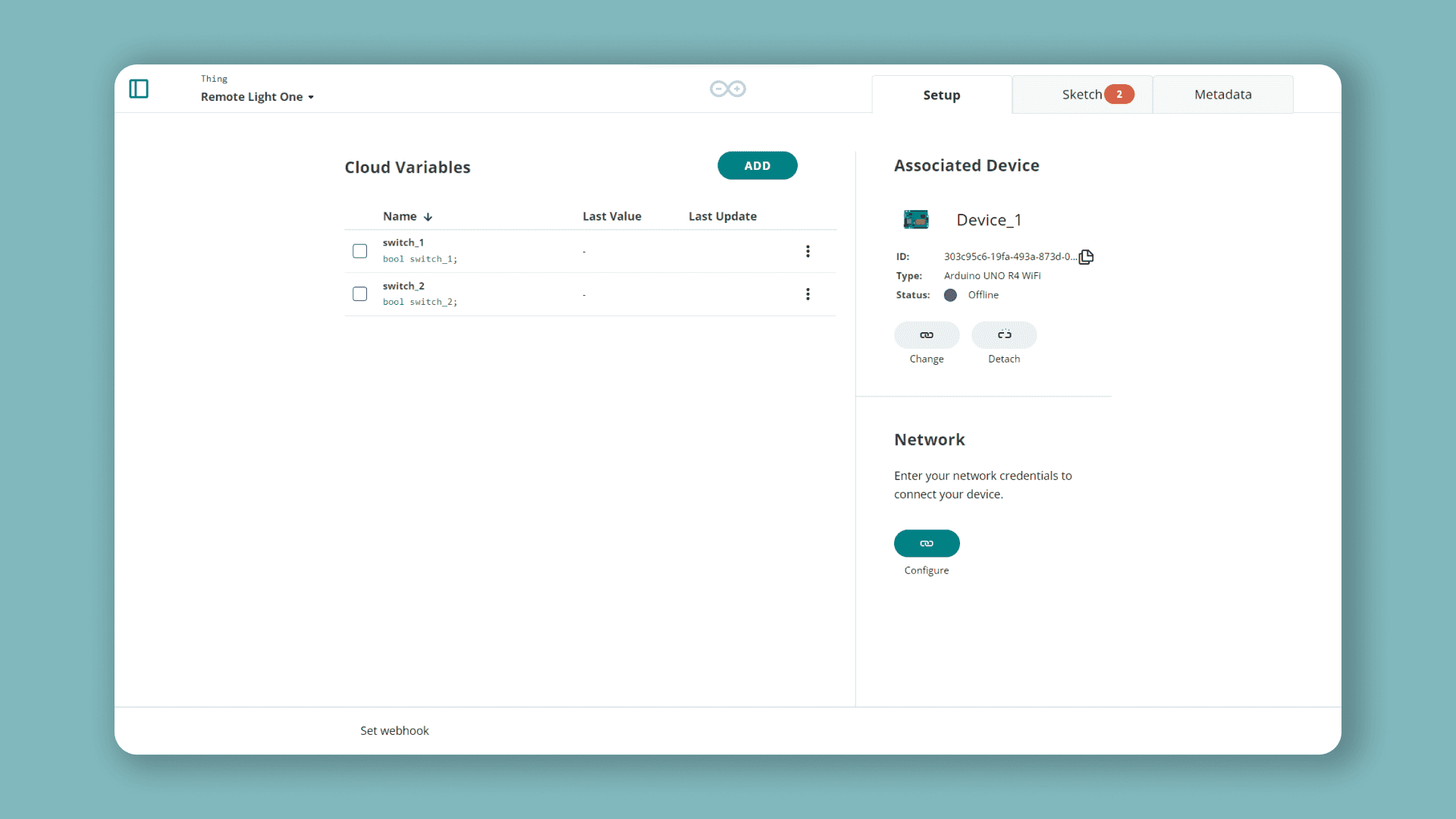Screen dimensions: 1456x819
Task: Toggle the sidebar panel icon
Action: pos(139,89)
